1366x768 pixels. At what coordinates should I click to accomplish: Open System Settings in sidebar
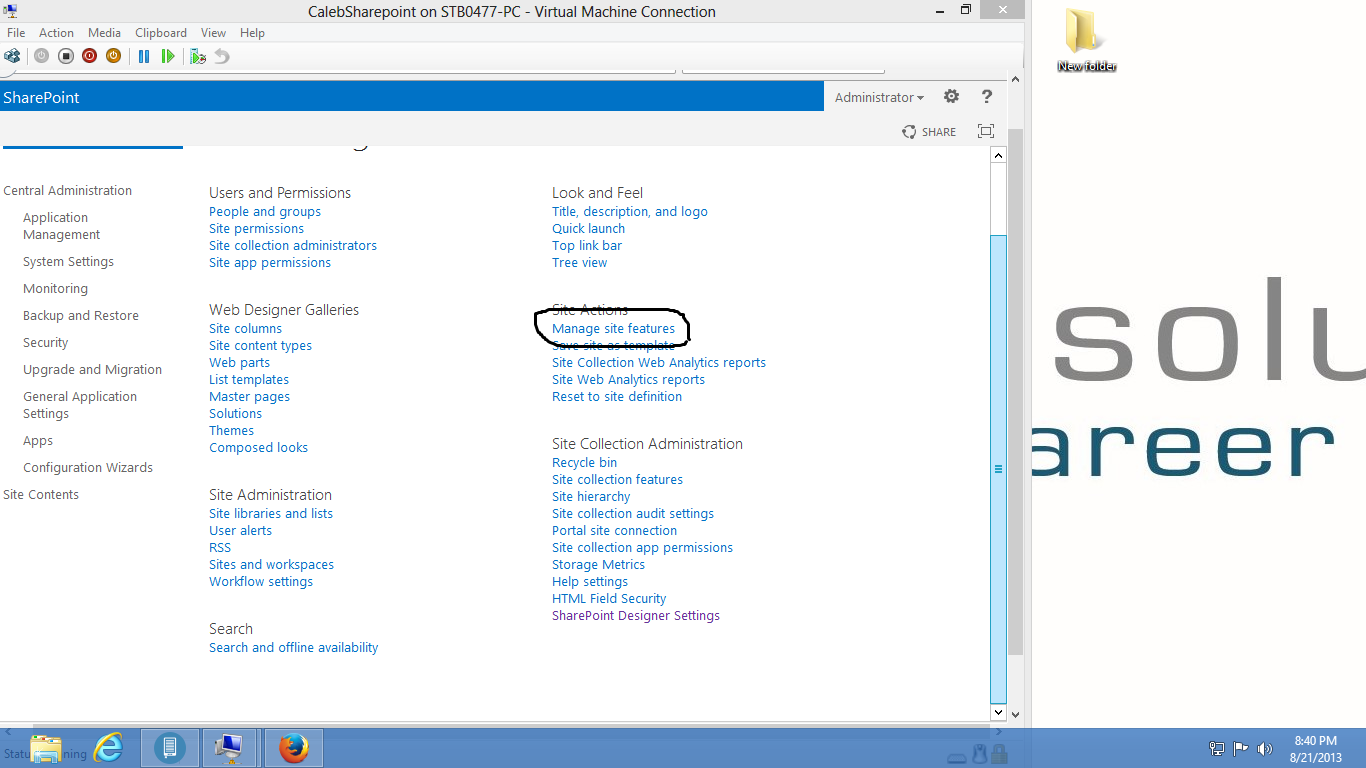[68, 262]
